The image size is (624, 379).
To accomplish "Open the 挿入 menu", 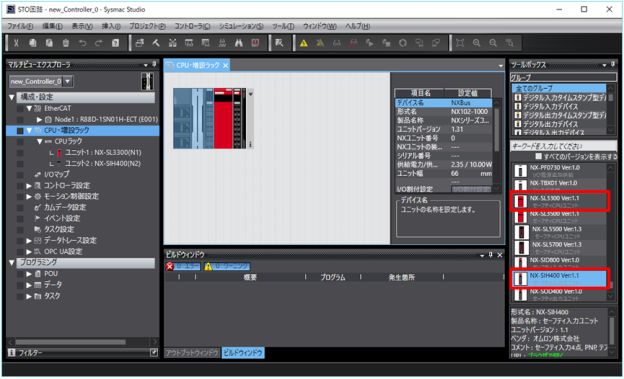I will click(111, 26).
